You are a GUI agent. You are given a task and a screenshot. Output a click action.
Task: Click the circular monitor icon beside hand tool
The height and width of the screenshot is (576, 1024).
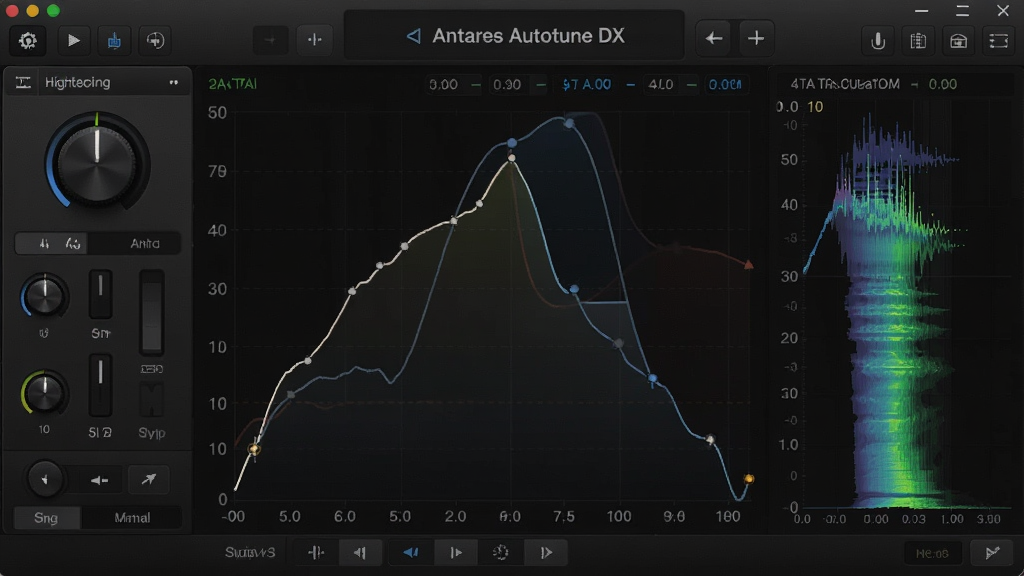tap(155, 40)
